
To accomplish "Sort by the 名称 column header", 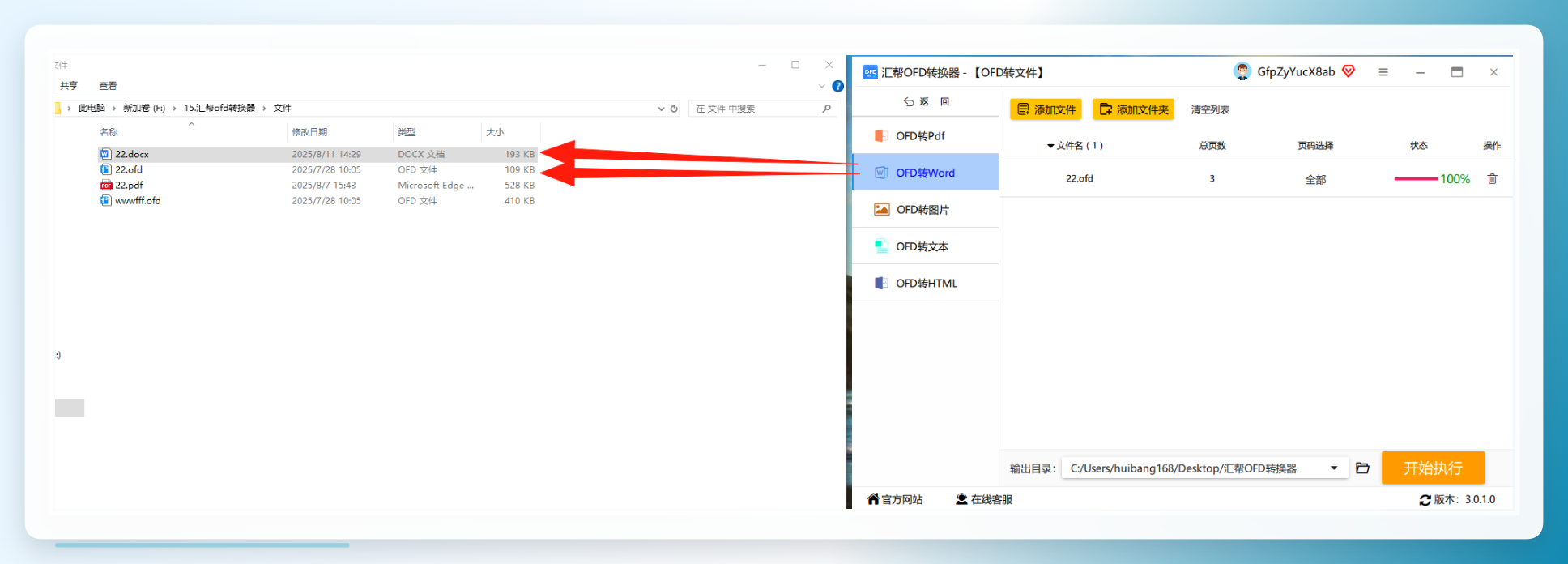I will click(x=191, y=132).
